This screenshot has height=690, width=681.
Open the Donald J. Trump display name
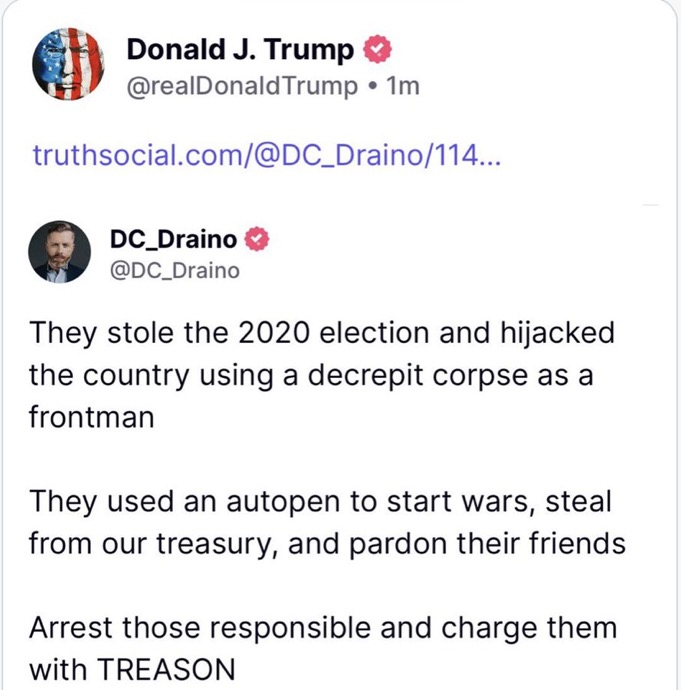(x=240, y=48)
